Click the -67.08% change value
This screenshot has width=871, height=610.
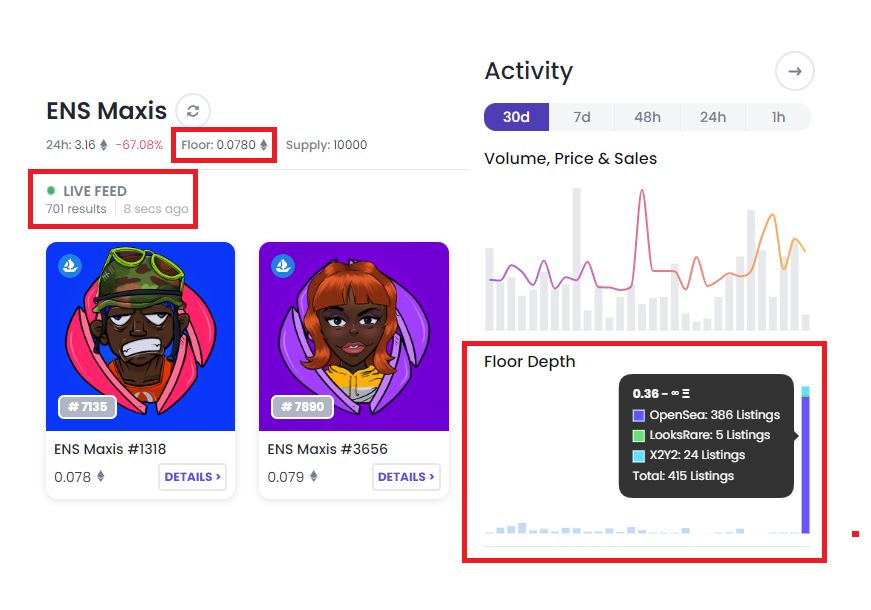click(139, 145)
